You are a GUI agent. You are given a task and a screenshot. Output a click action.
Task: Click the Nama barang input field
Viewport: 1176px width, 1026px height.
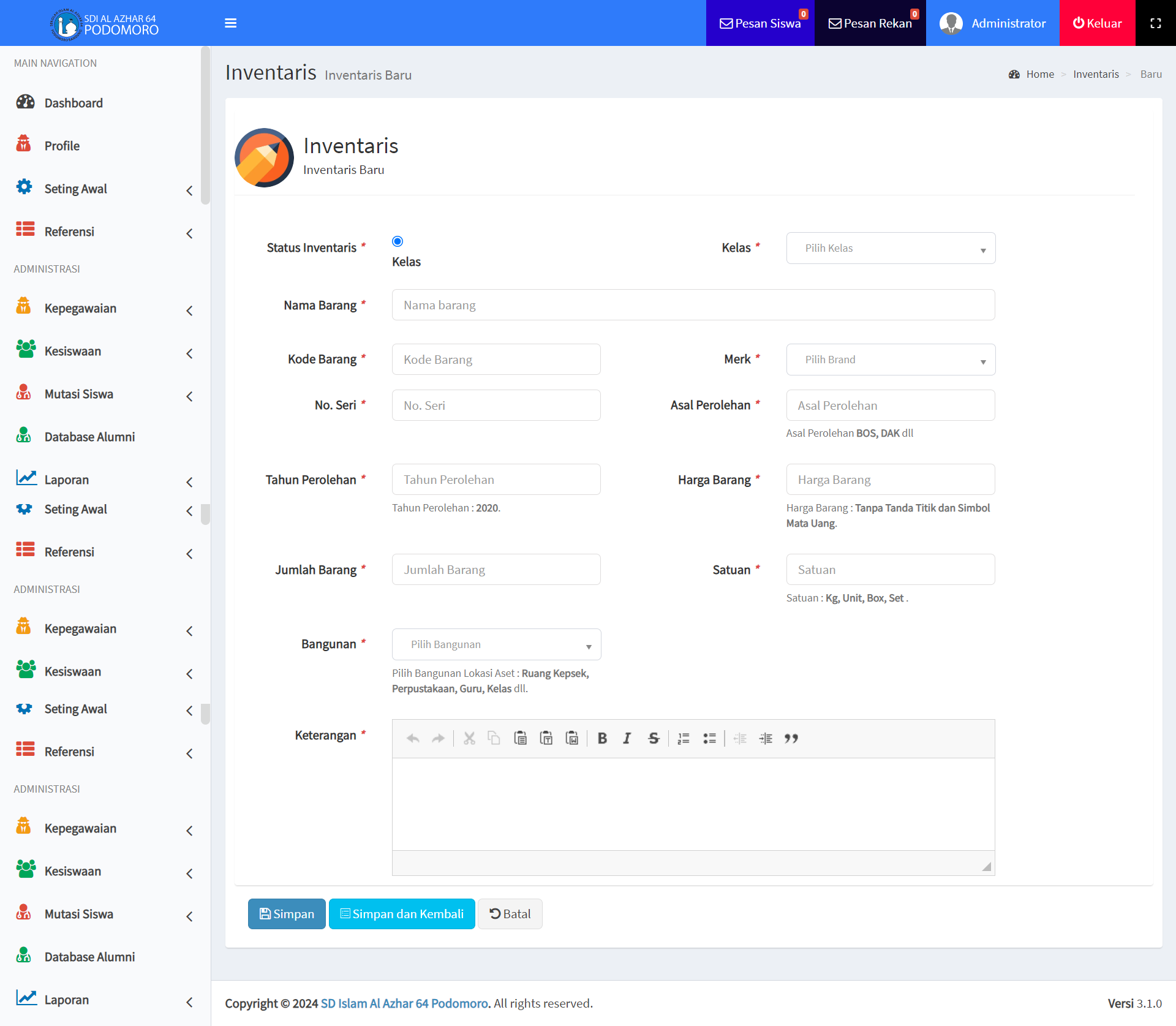(x=693, y=305)
